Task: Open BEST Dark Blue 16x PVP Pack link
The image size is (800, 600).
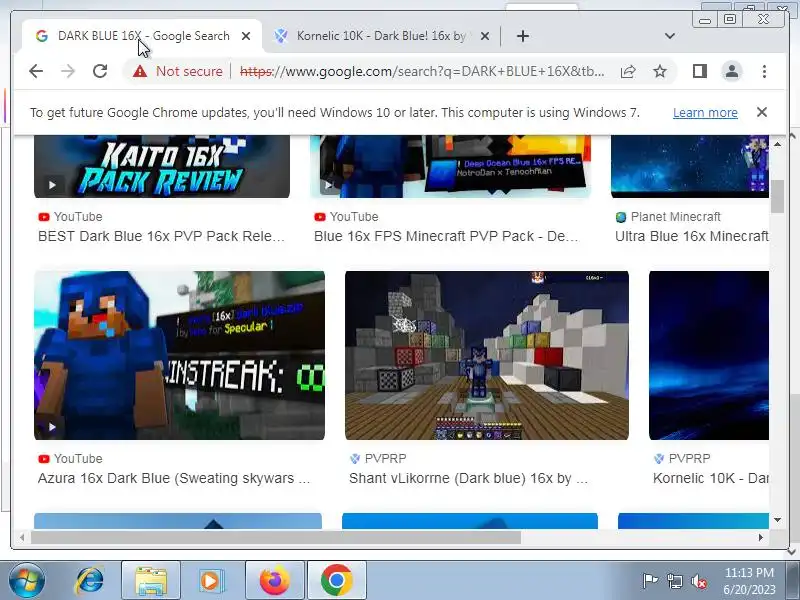Action: 161,236
